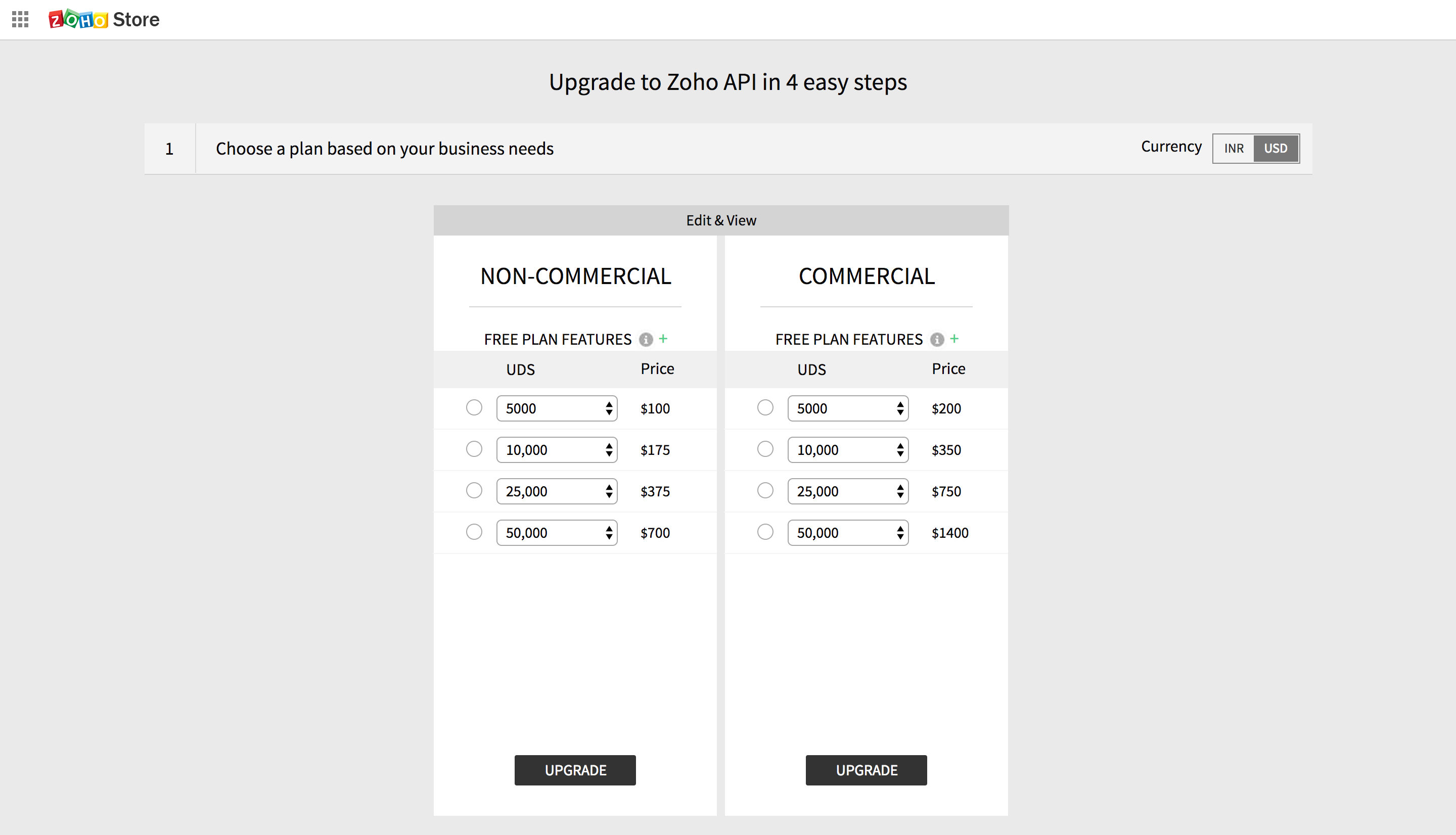Click the Edit & View header tab
The width and height of the screenshot is (1456, 835).
(721, 221)
